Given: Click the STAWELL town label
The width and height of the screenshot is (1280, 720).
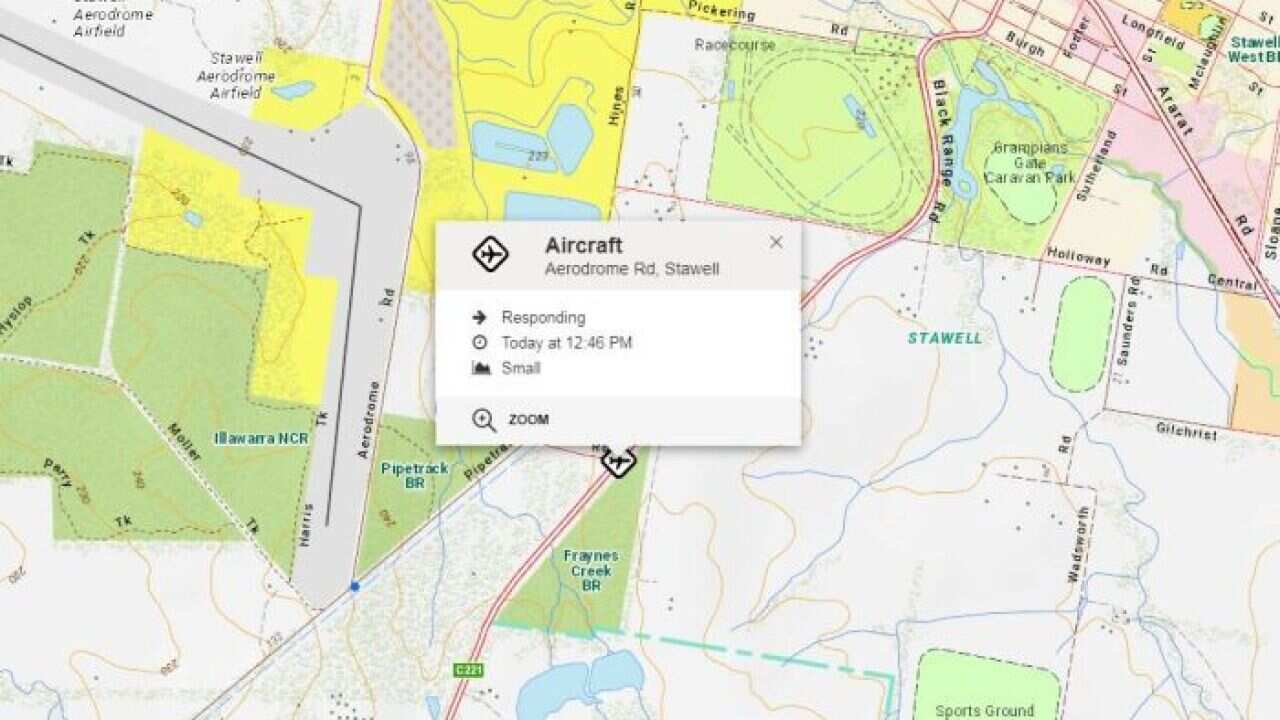Looking at the screenshot, I should pyautogui.click(x=945, y=338).
